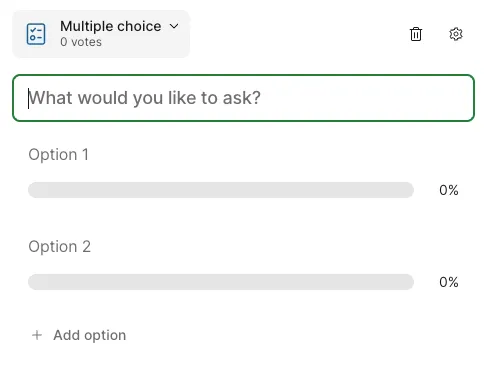Open the Multiple choice poll type selector
Image resolution: width=487 pixels, height=383 pixels.
tap(101, 34)
